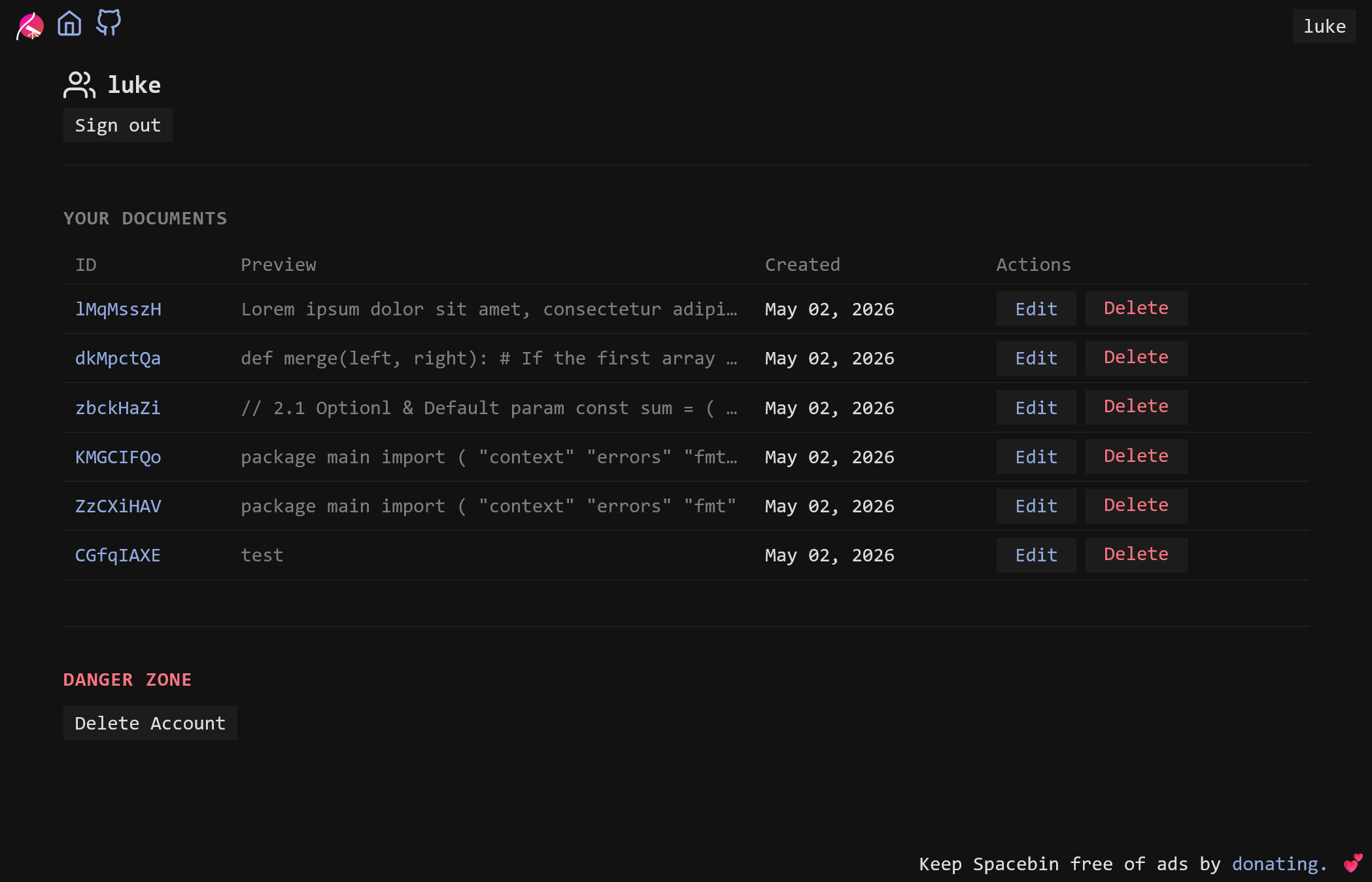Delete the CGfqIAXE document
The width and height of the screenshot is (1372, 882).
pos(1136,554)
